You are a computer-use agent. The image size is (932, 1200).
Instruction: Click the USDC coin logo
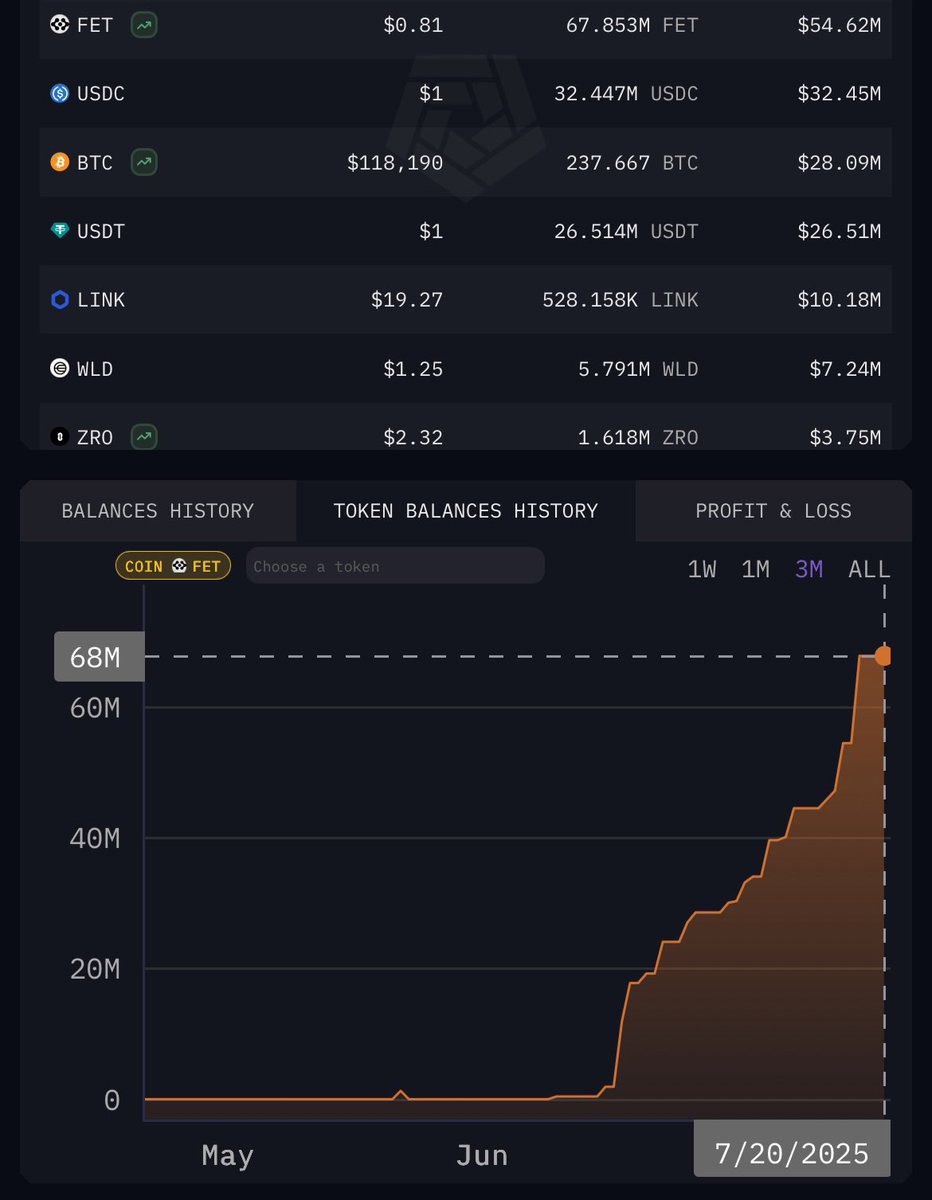[60, 93]
